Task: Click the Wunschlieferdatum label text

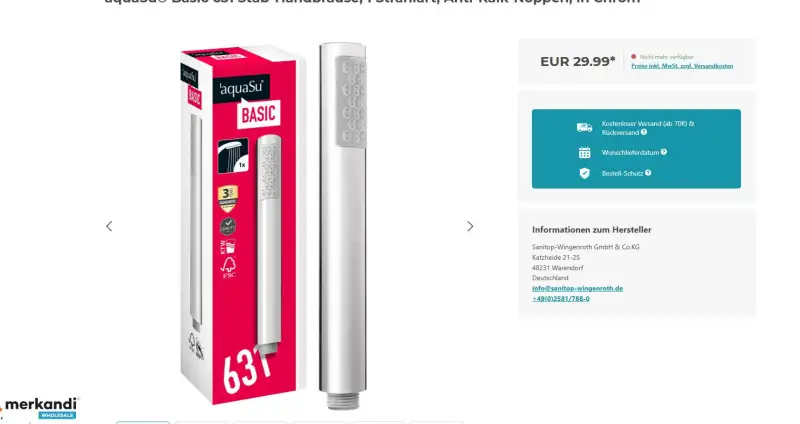Action: pos(630,152)
